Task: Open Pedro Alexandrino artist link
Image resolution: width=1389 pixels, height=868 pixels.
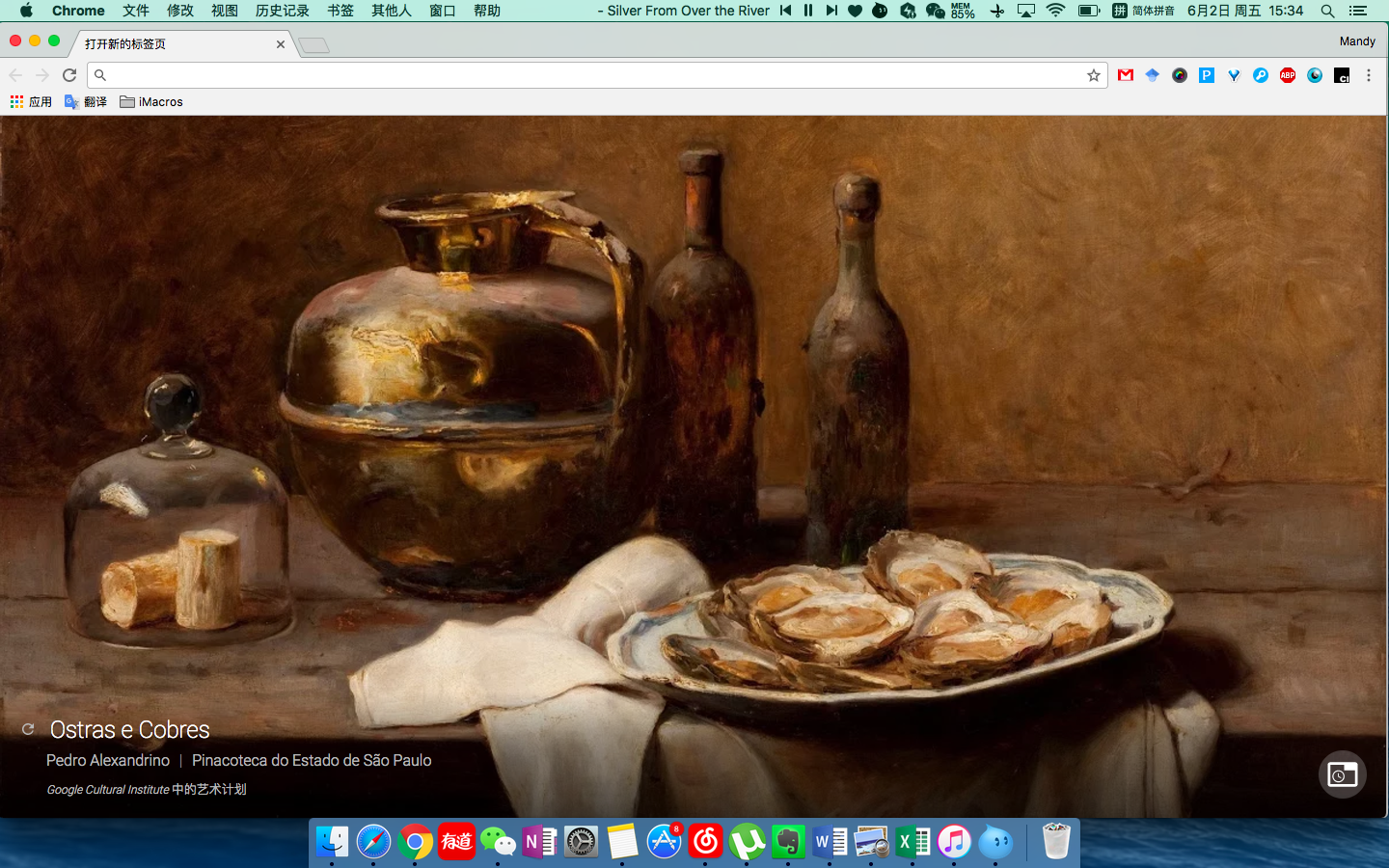Action: tap(108, 760)
